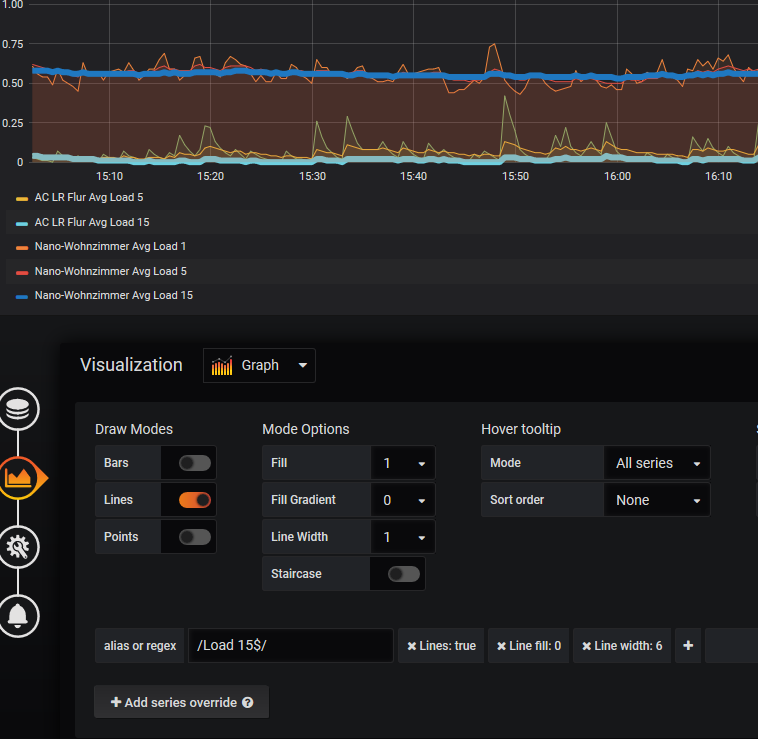
Task: Open General settings gear sidebar icon
Action: 19,546
